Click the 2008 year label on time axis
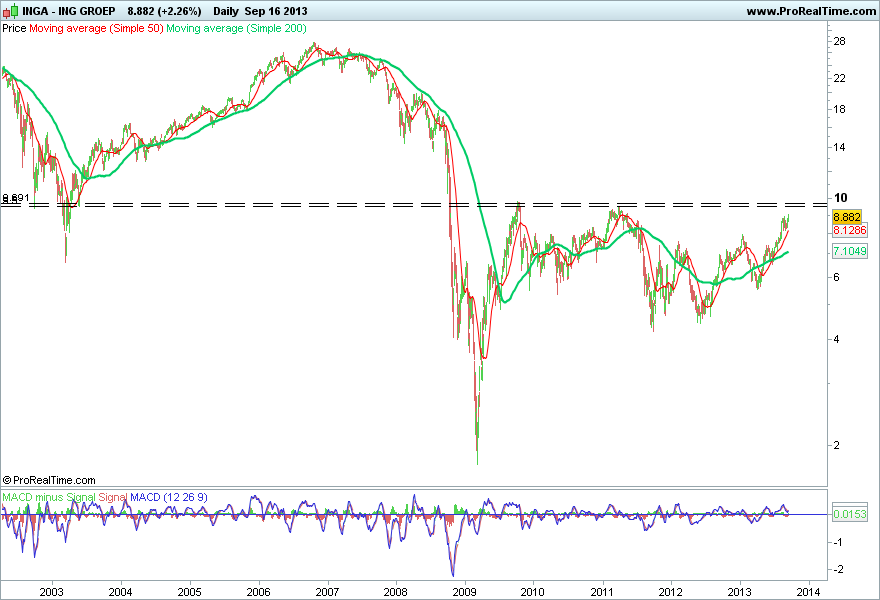This screenshot has height=600, width=880. click(x=396, y=592)
